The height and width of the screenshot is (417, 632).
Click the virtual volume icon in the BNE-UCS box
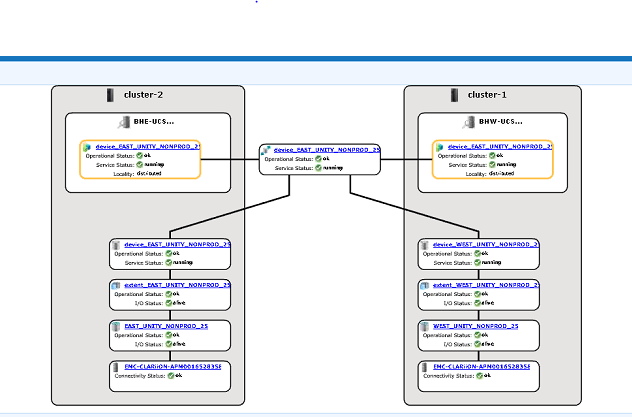point(88,146)
